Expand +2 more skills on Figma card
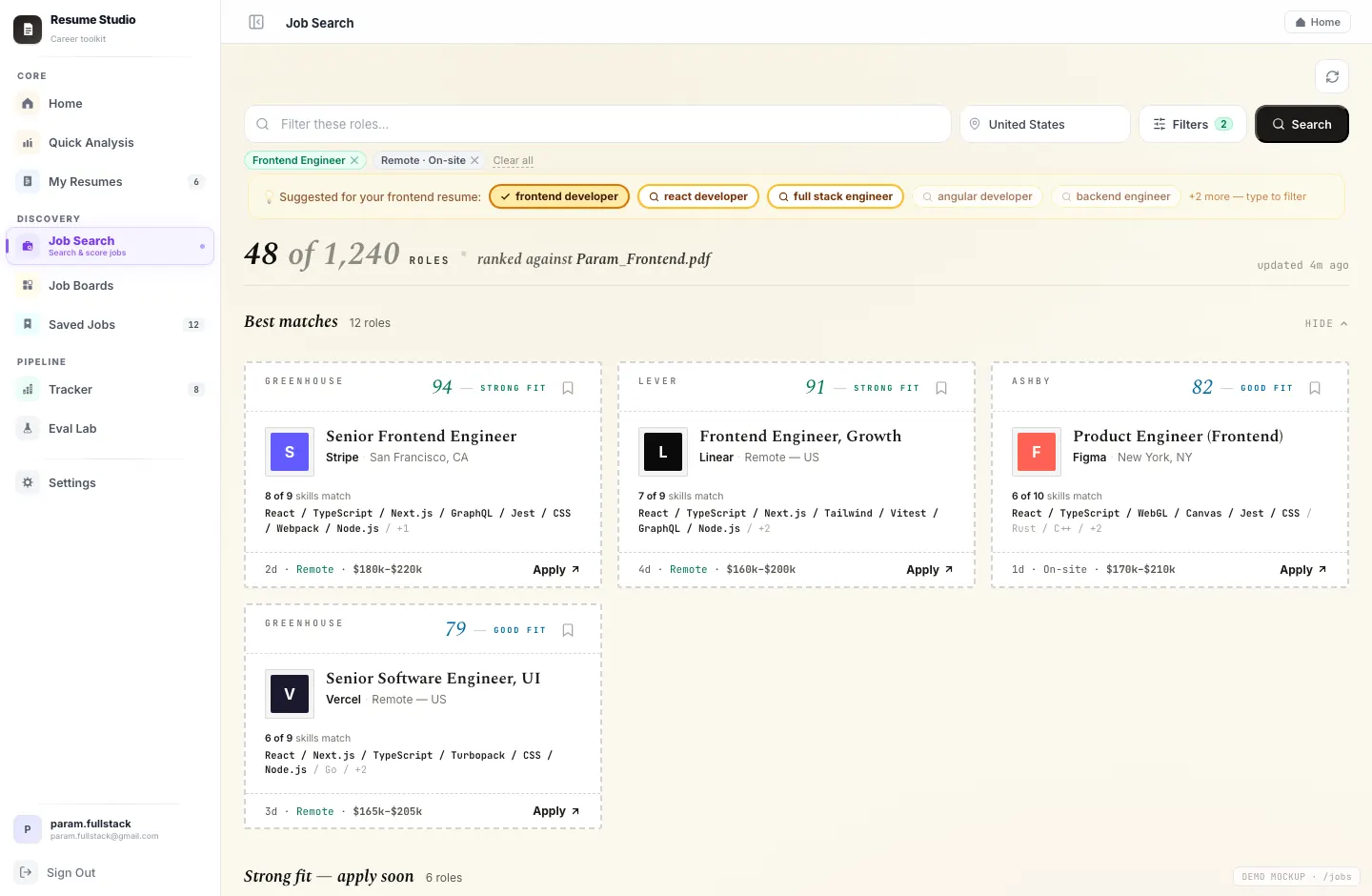Image resolution: width=1372 pixels, height=896 pixels. tap(1096, 528)
